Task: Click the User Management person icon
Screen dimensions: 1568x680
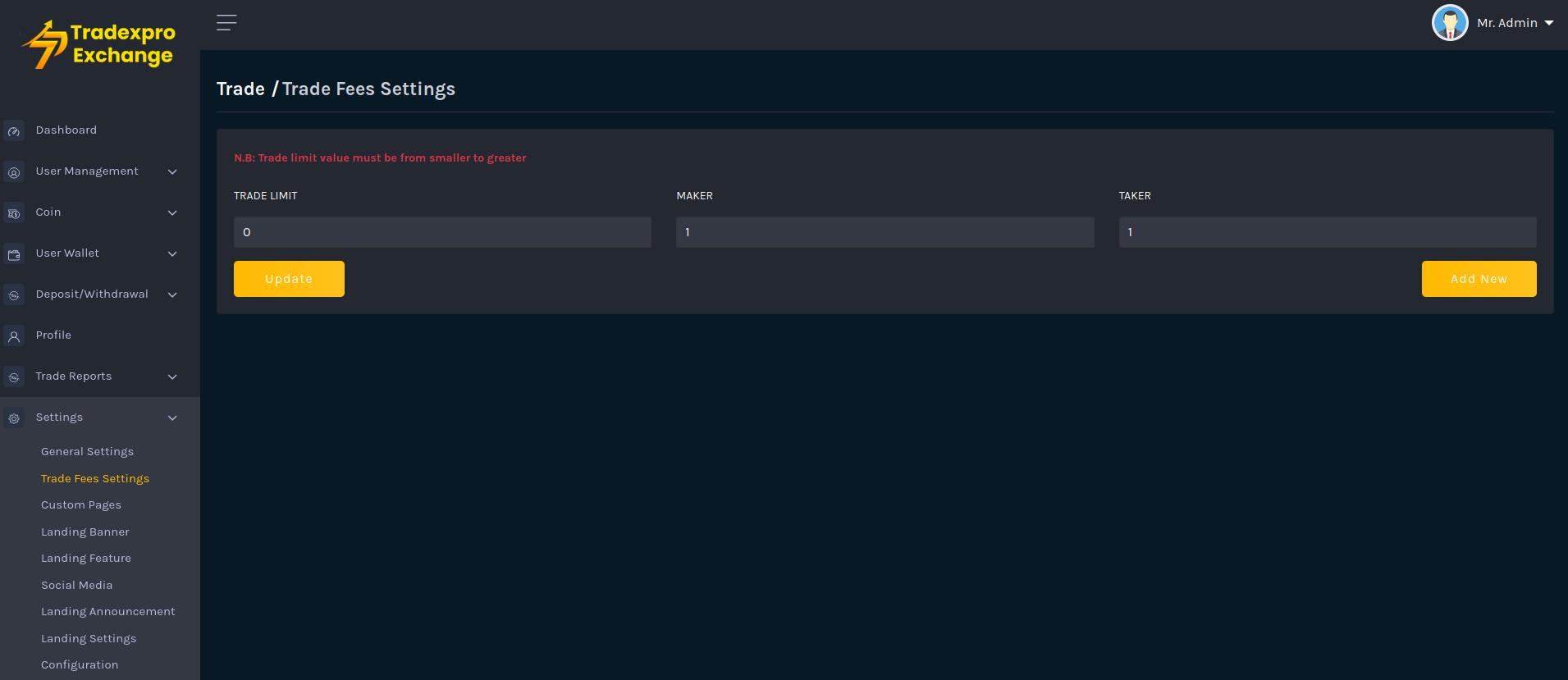Action: pos(14,172)
